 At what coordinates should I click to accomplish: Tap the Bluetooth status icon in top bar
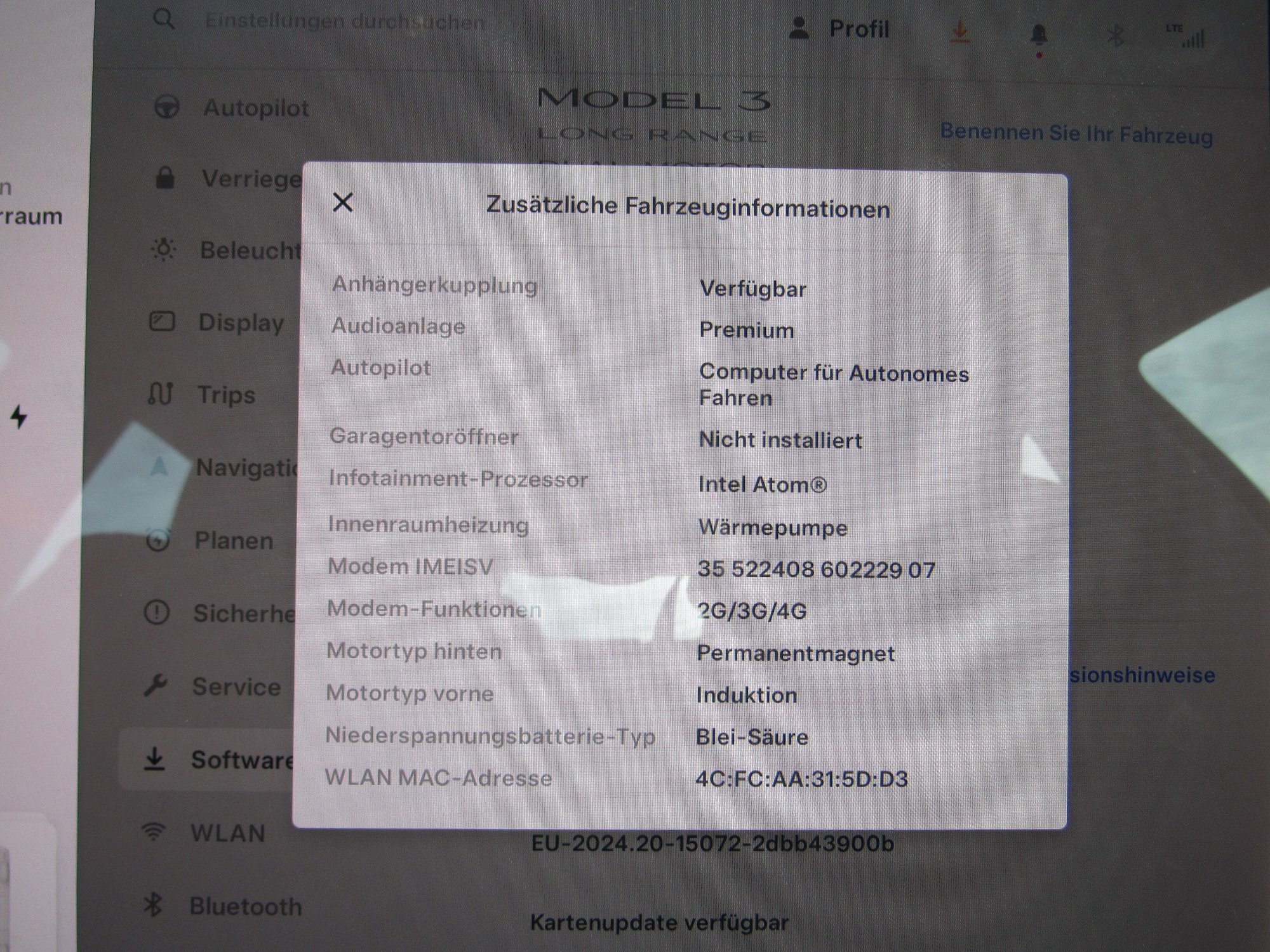pyautogui.click(x=1115, y=35)
